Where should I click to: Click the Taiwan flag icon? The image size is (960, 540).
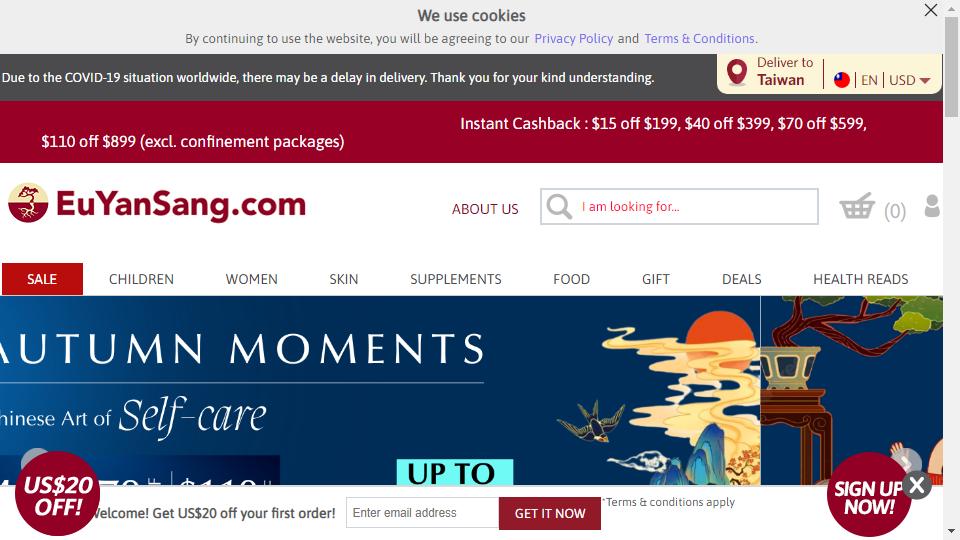842,80
